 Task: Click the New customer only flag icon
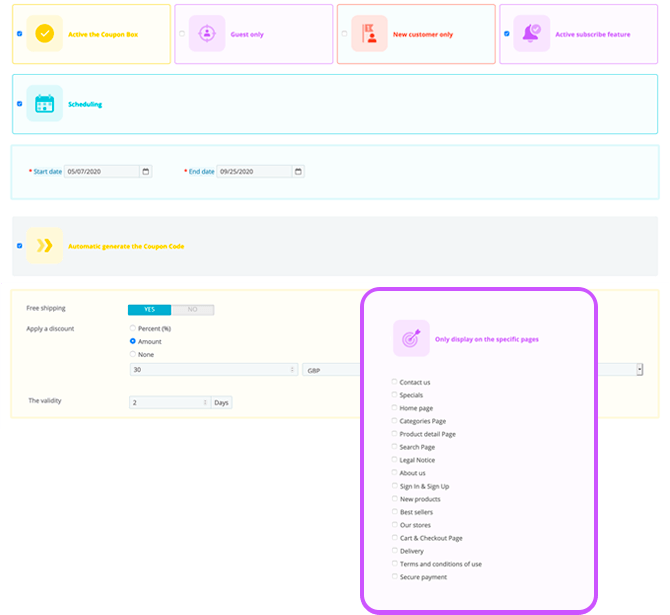pyautogui.click(x=369, y=33)
